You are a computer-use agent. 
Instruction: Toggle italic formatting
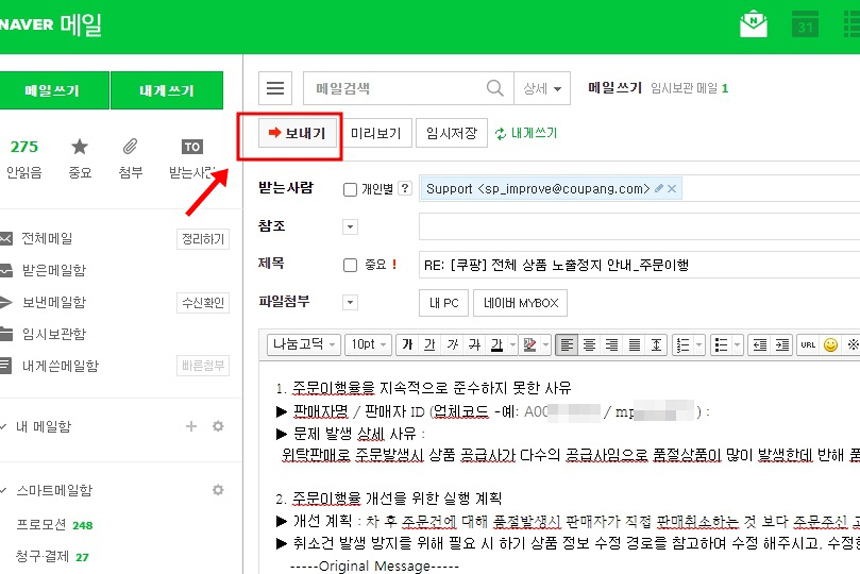pyautogui.click(x=452, y=345)
